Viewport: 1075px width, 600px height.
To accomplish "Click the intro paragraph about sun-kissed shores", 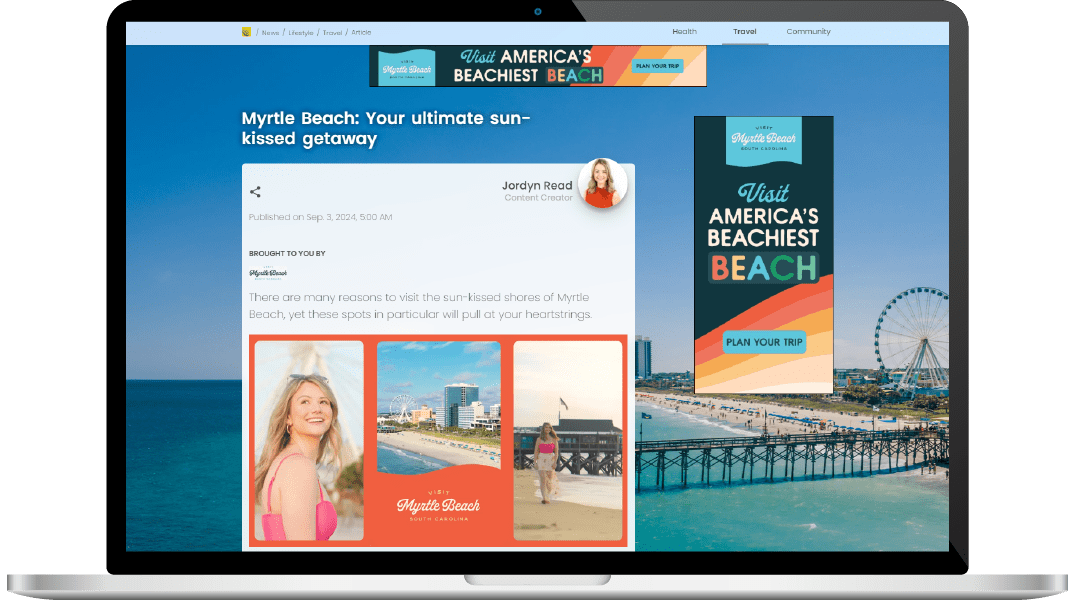I will click(x=420, y=306).
